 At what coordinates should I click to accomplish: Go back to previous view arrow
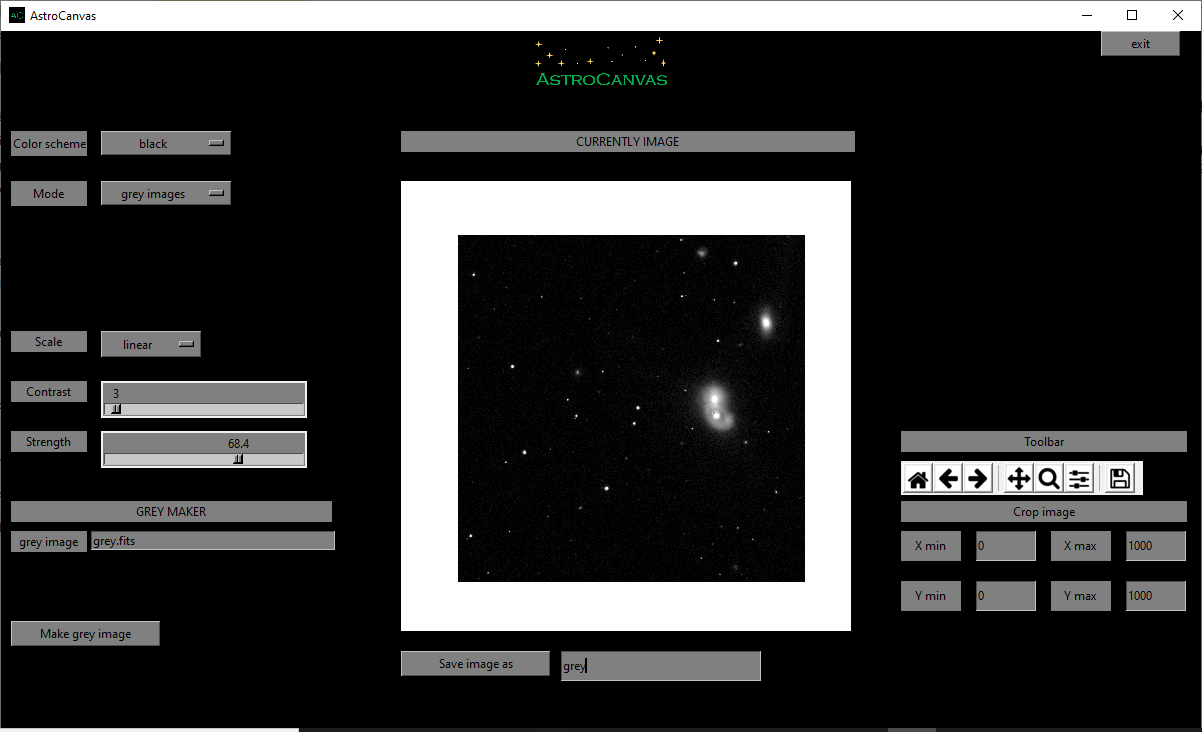pos(948,479)
